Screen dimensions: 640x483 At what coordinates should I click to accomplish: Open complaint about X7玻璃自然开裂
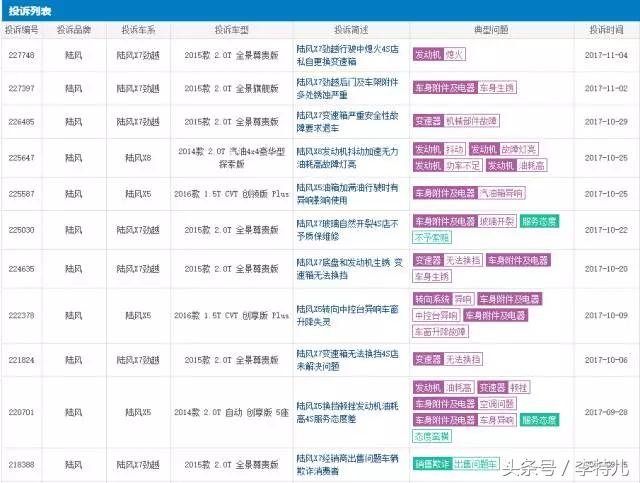(x=347, y=230)
